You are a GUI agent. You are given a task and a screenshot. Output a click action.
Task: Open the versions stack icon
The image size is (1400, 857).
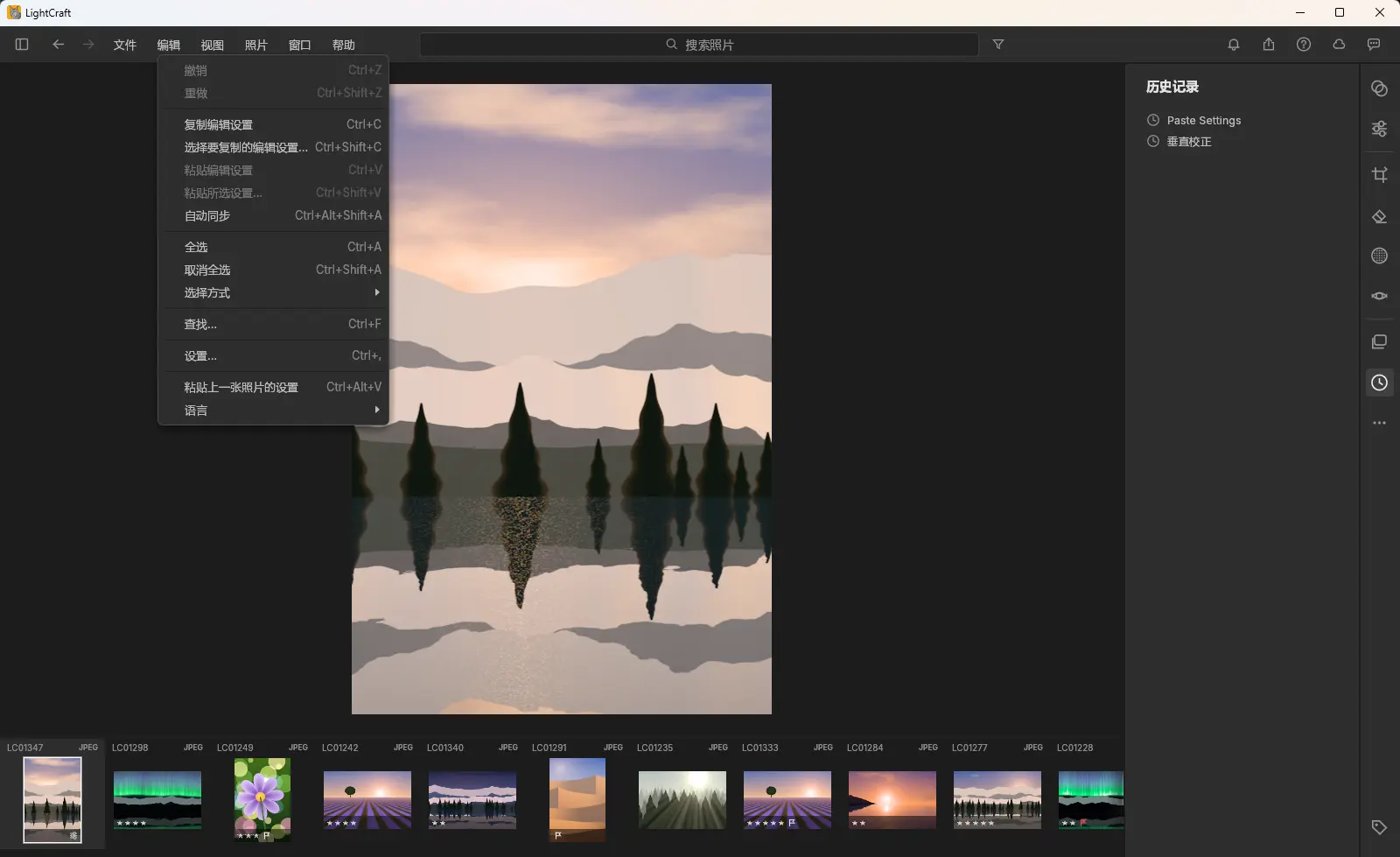point(1380,342)
